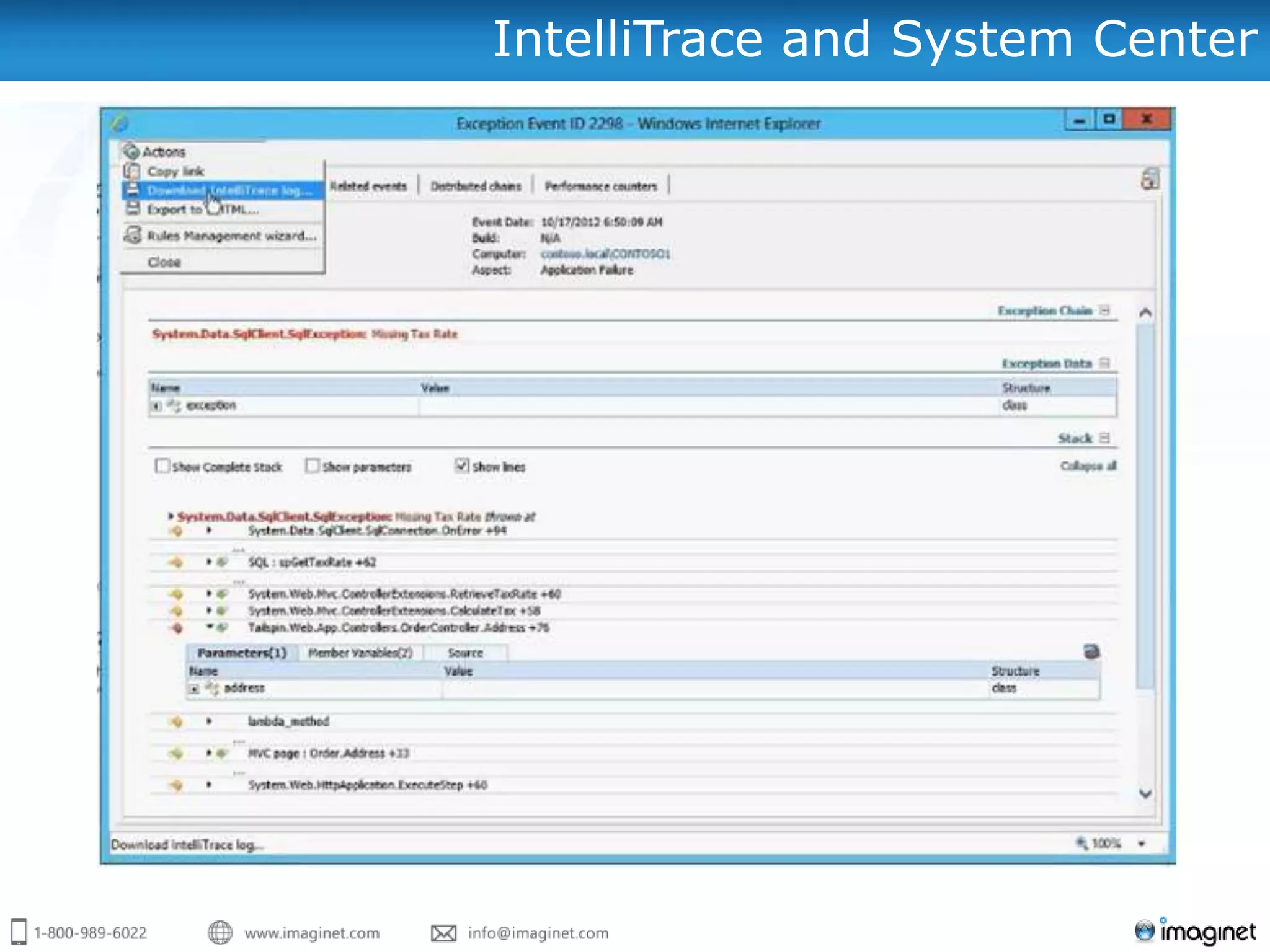Click green code icon next to MVC page
This screenshot has width=1270, height=952.
pyautogui.click(x=222, y=753)
